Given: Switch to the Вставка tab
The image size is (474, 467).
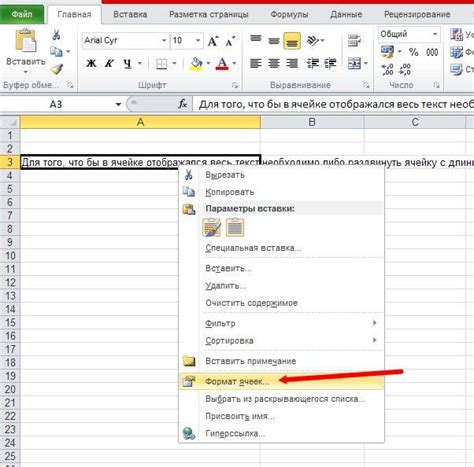Looking at the screenshot, I should [x=130, y=15].
